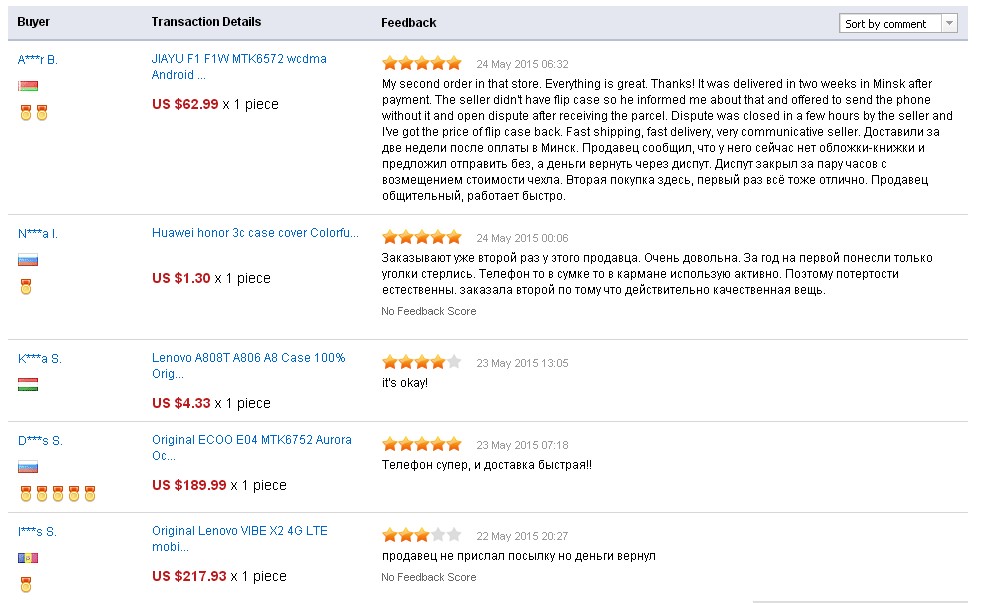Click N***a I.'s Russian flag icon
The height and width of the screenshot is (603, 981).
(x=28, y=260)
